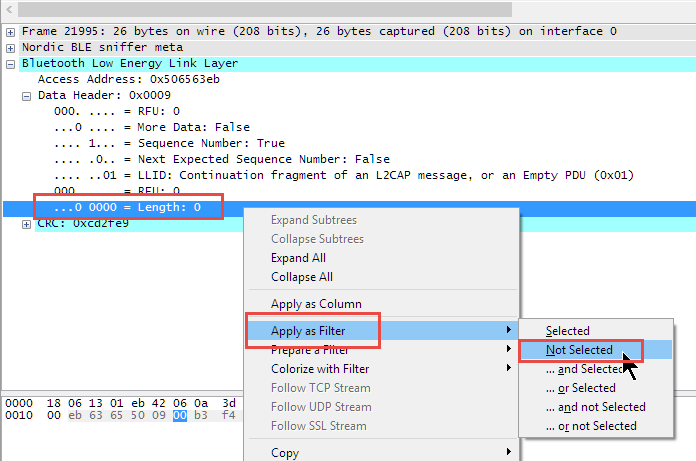Expand the CRC tree node
Viewport: 696px width, 461px height.
coord(27,223)
